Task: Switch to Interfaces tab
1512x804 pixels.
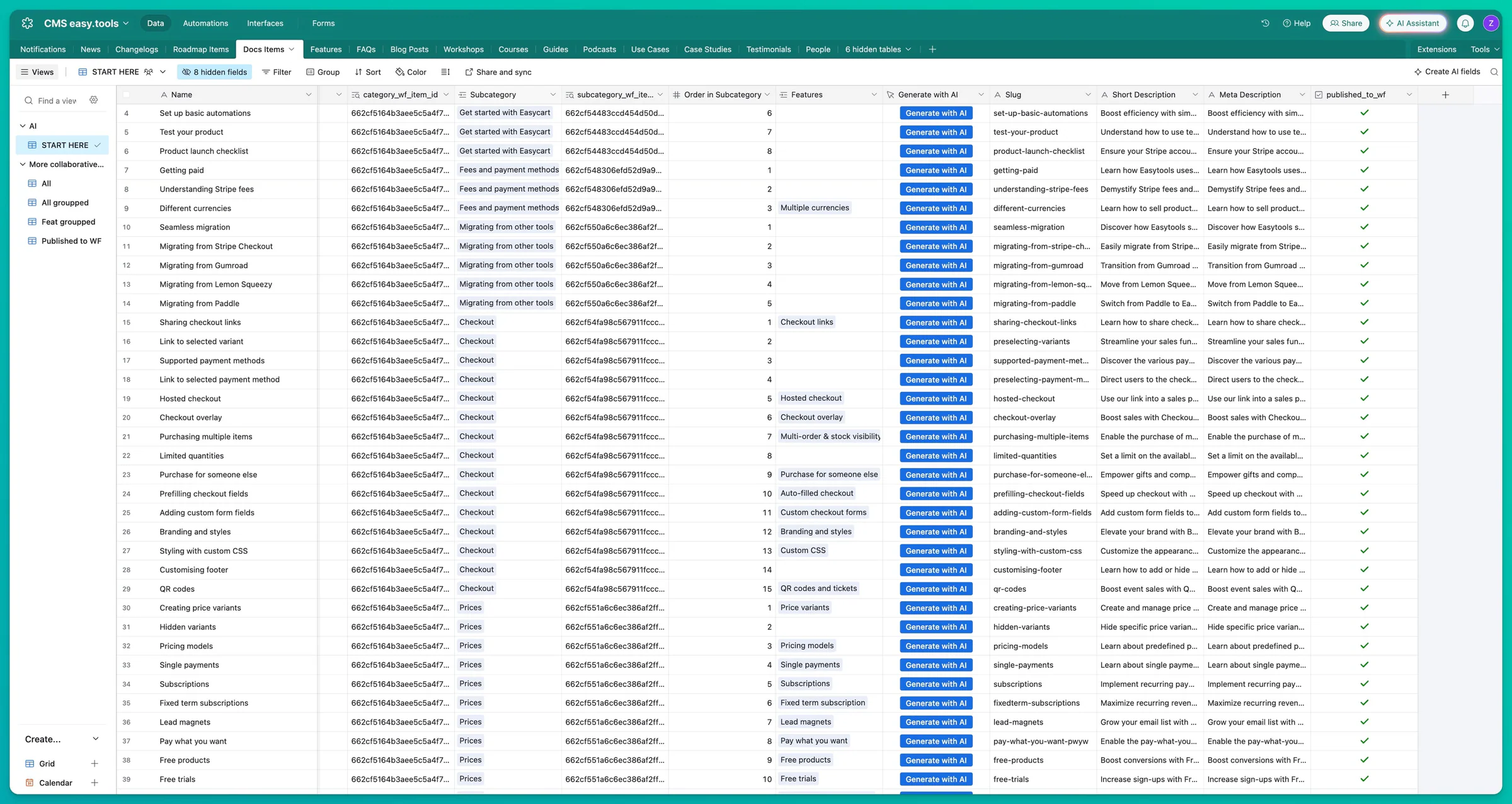Action: point(265,23)
